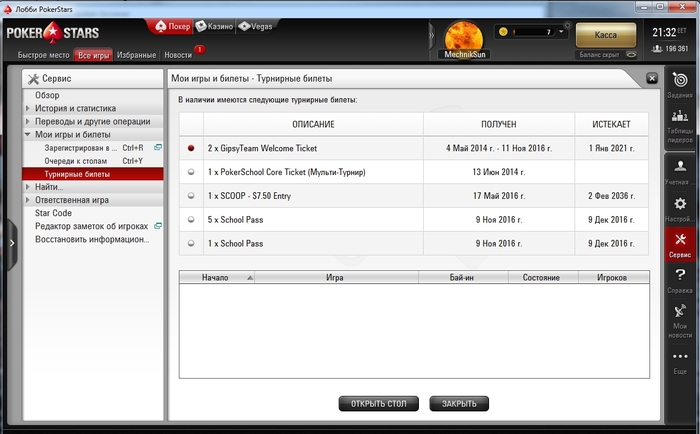Open the leaderboards podium icon
The image size is (700, 434).
[x=679, y=116]
